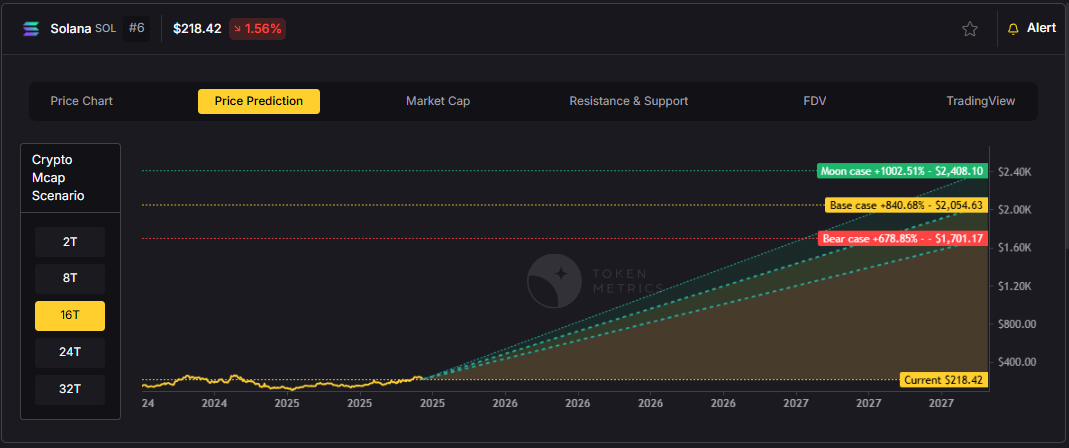Open the Market Cap tab
Screen dimensions: 1069x448
pos(438,101)
